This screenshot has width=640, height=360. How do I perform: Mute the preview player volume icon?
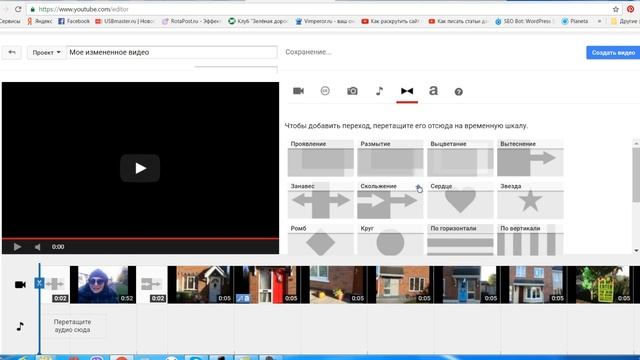click(x=38, y=247)
